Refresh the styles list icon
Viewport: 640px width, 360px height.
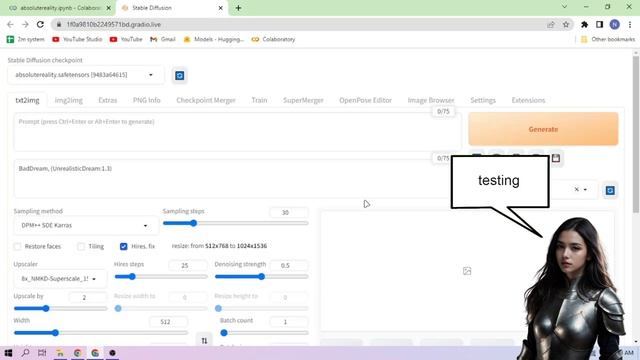610,190
